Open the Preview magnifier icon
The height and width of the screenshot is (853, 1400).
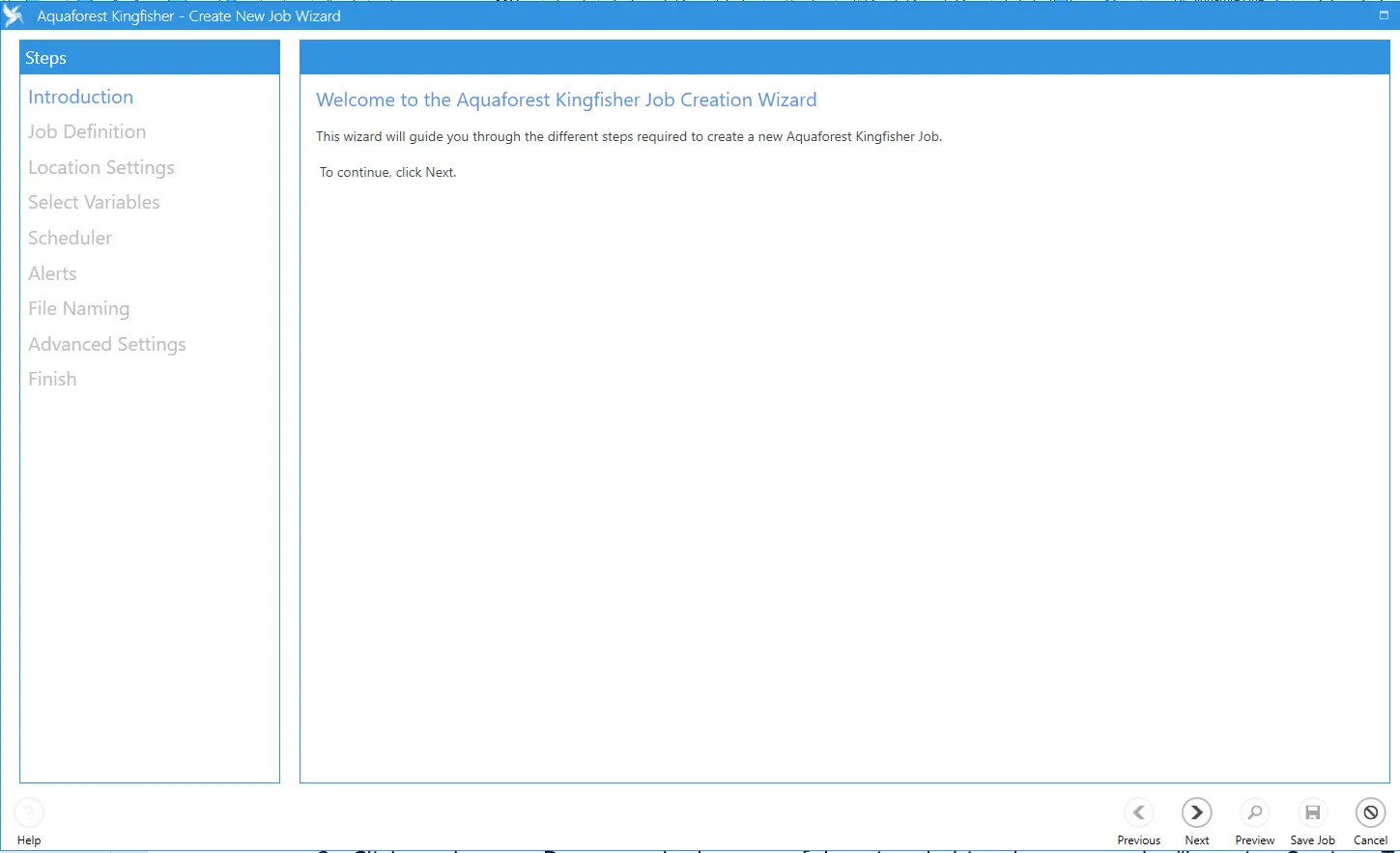click(x=1254, y=812)
